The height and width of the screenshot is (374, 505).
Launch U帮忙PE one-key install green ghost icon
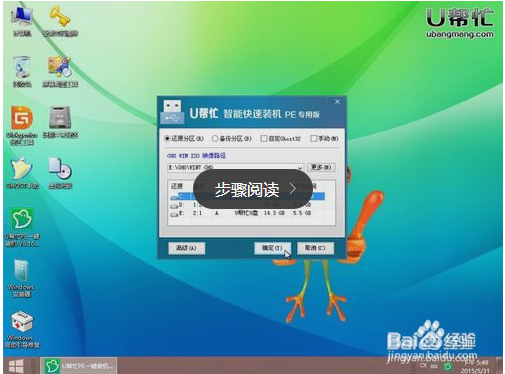(22, 227)
